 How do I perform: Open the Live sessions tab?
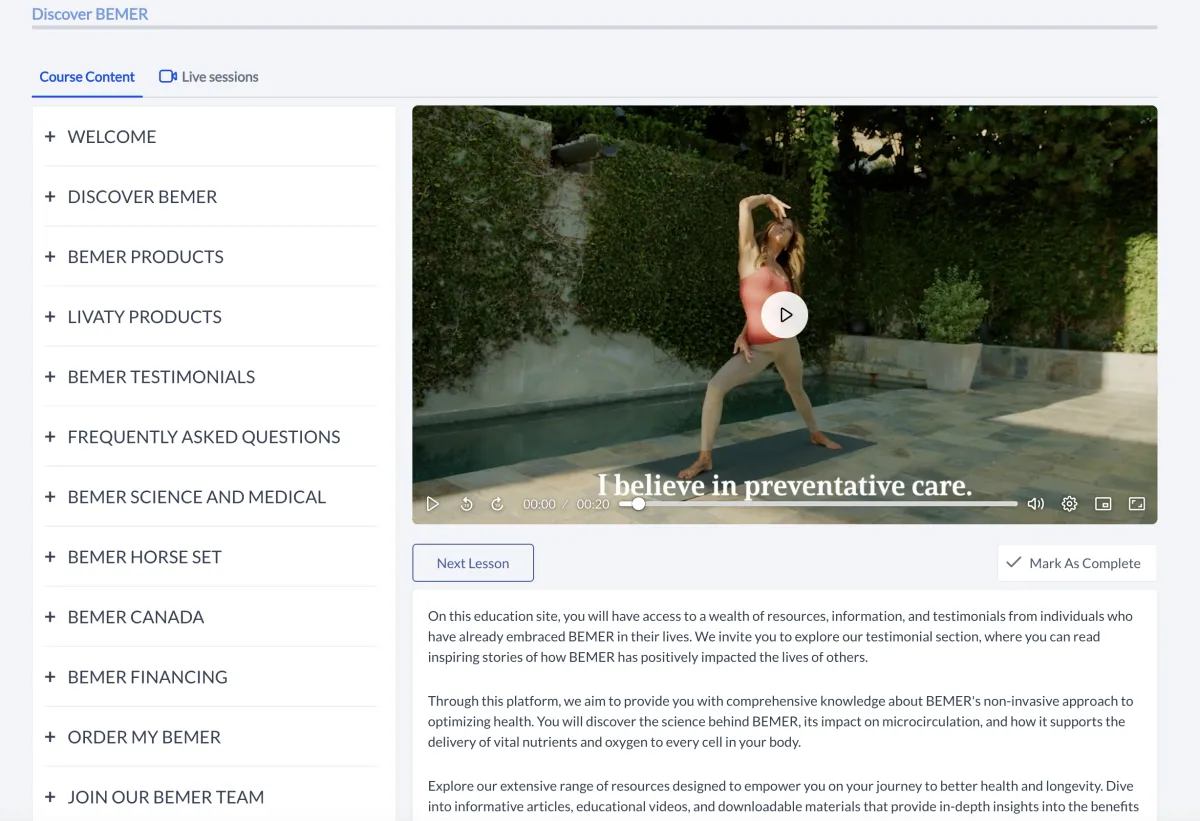click(209, 77)
